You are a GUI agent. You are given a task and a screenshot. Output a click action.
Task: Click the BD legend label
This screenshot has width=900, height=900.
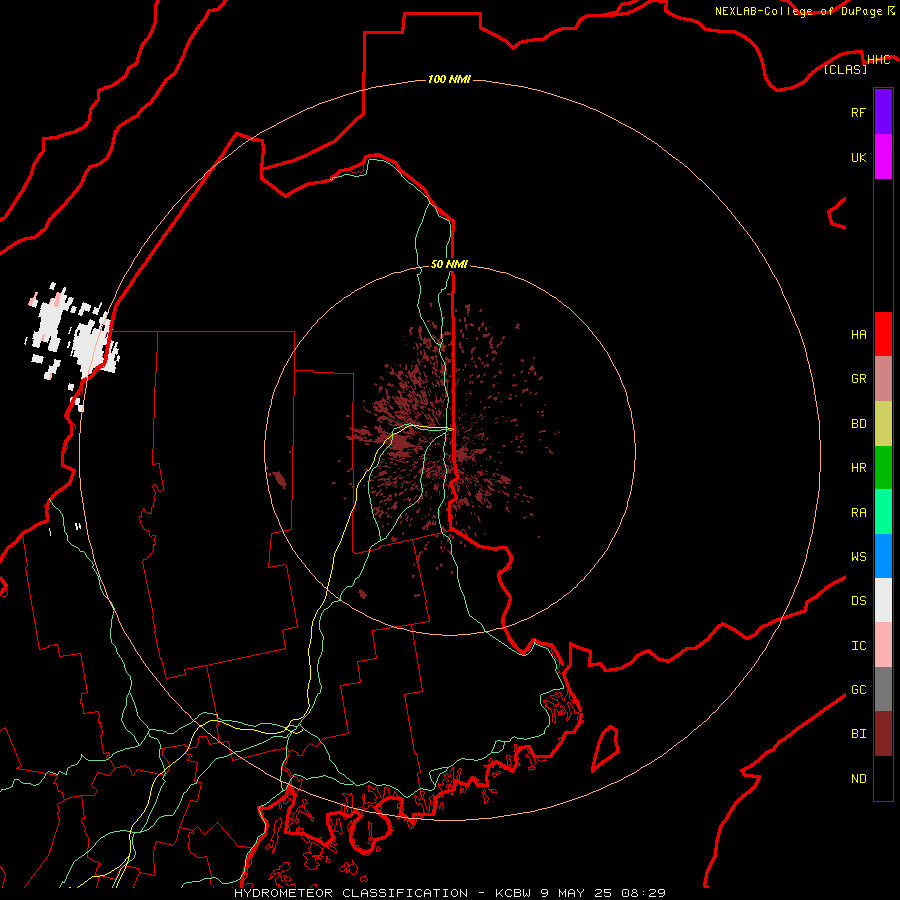tap(858, 424)
